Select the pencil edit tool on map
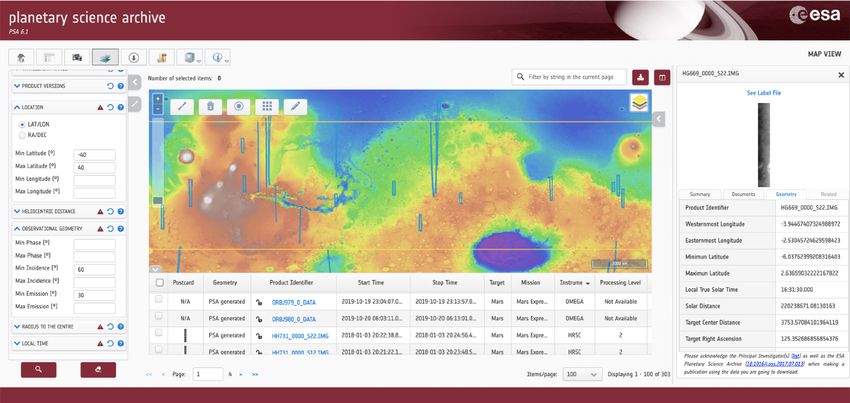 295,106
